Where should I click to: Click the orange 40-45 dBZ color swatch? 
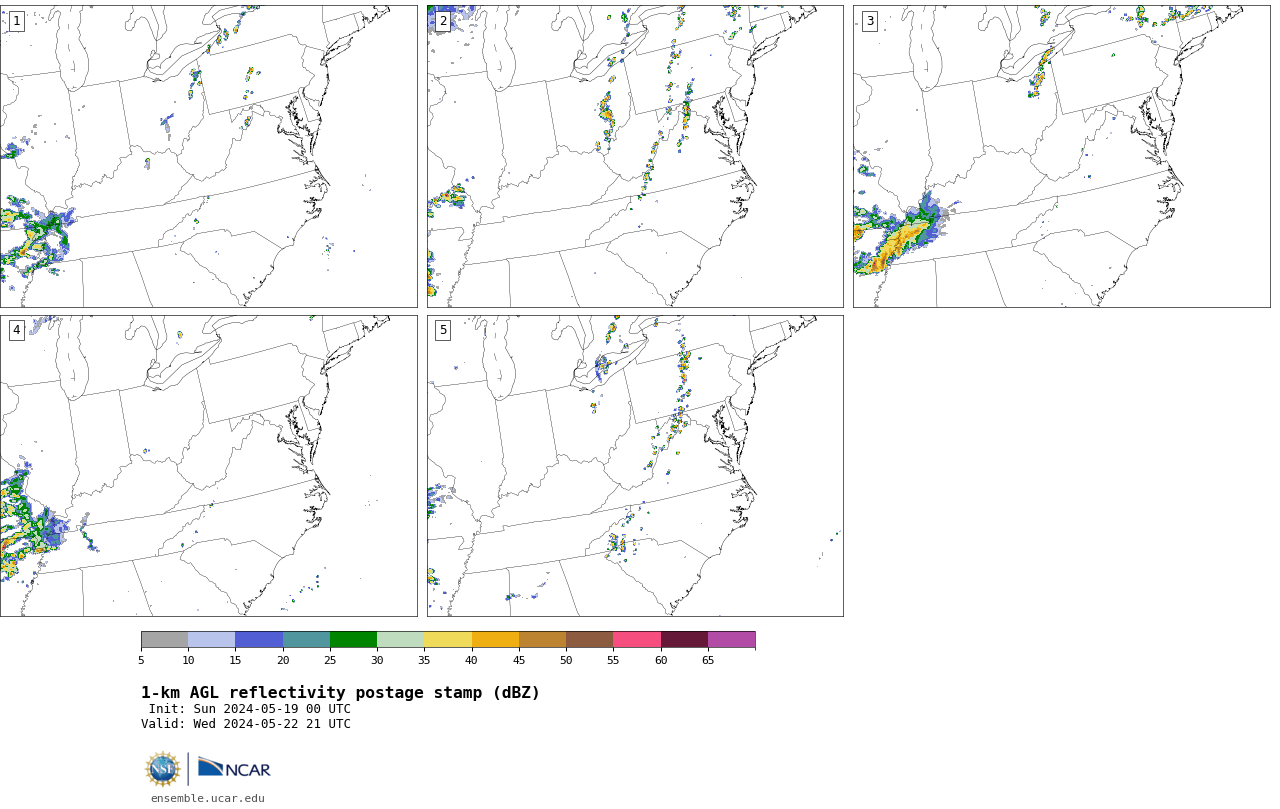pyautogui.click(x=495, y=640)
